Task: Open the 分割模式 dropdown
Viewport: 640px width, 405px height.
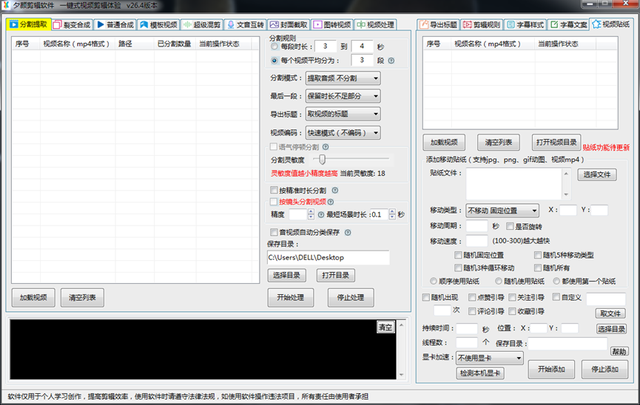Action: click(x=343, y=78)
